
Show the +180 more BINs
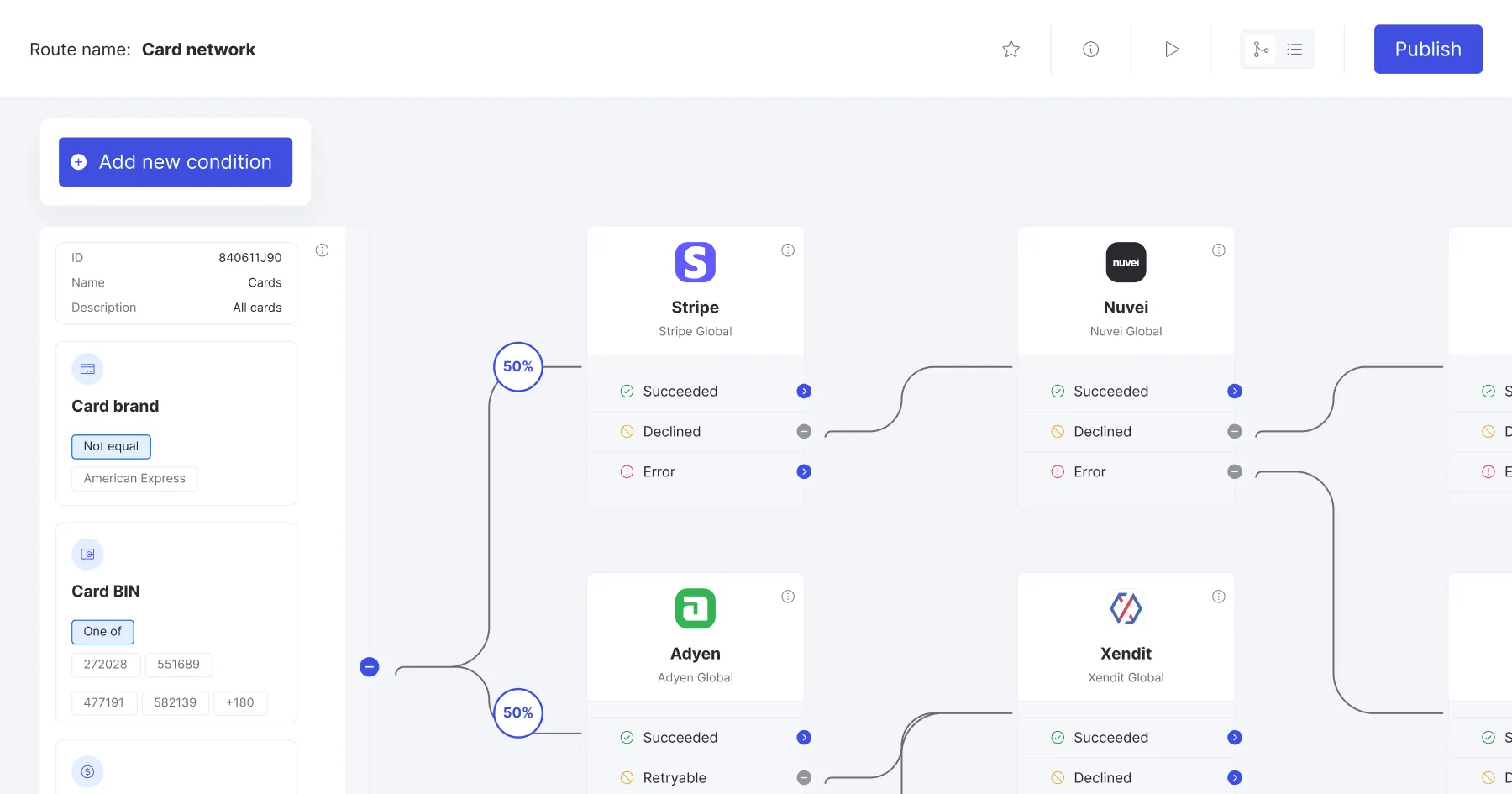point(239,703)
